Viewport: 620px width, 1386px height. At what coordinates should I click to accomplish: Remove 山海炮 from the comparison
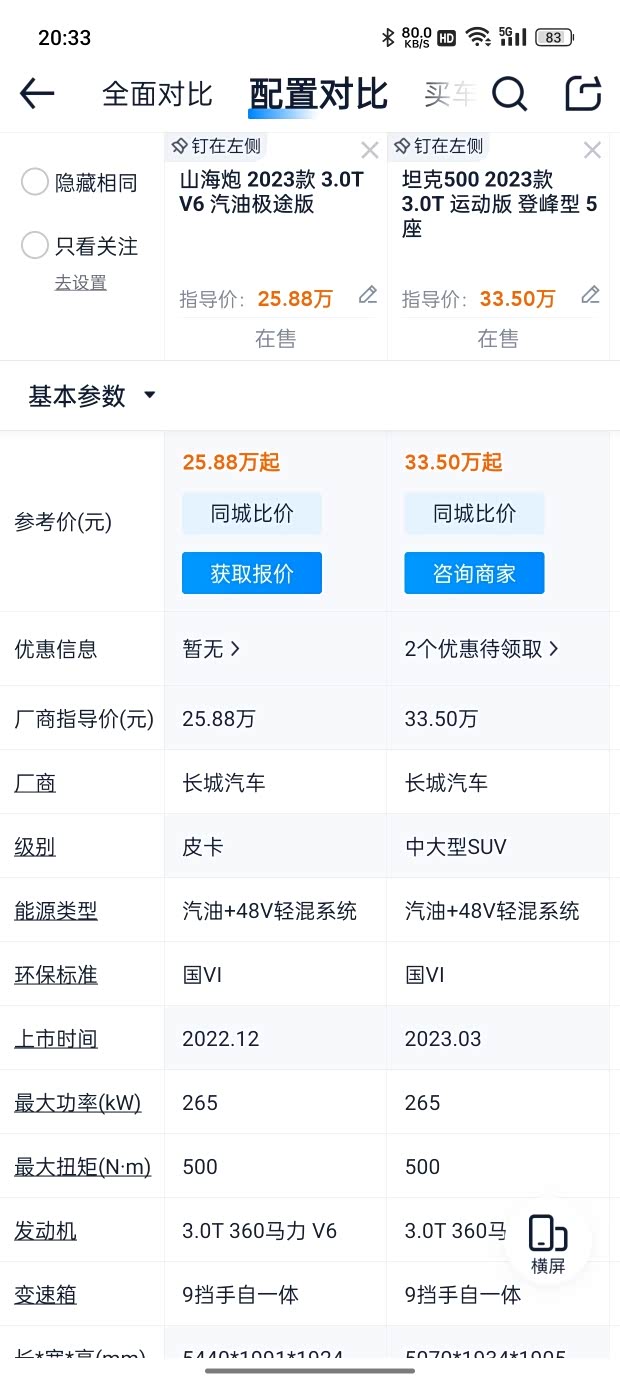click(x=369, y=150)
